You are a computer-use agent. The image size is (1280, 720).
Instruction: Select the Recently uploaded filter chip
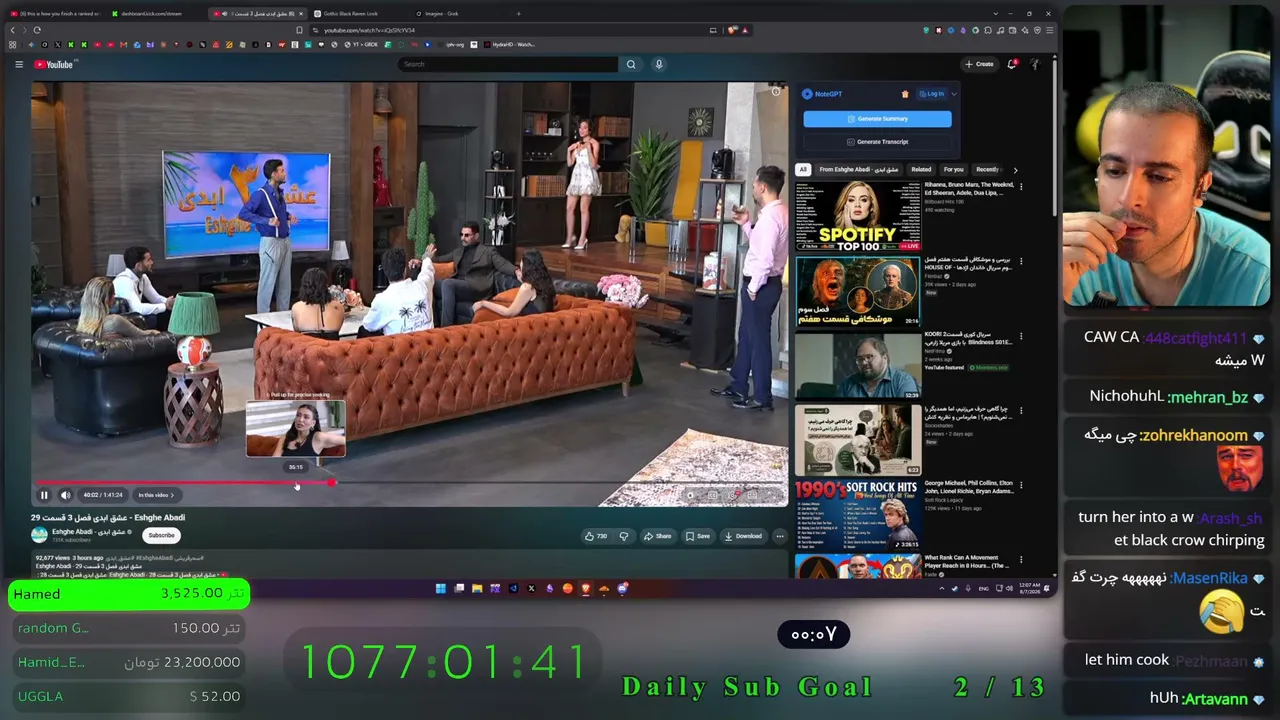pos(988,170)
